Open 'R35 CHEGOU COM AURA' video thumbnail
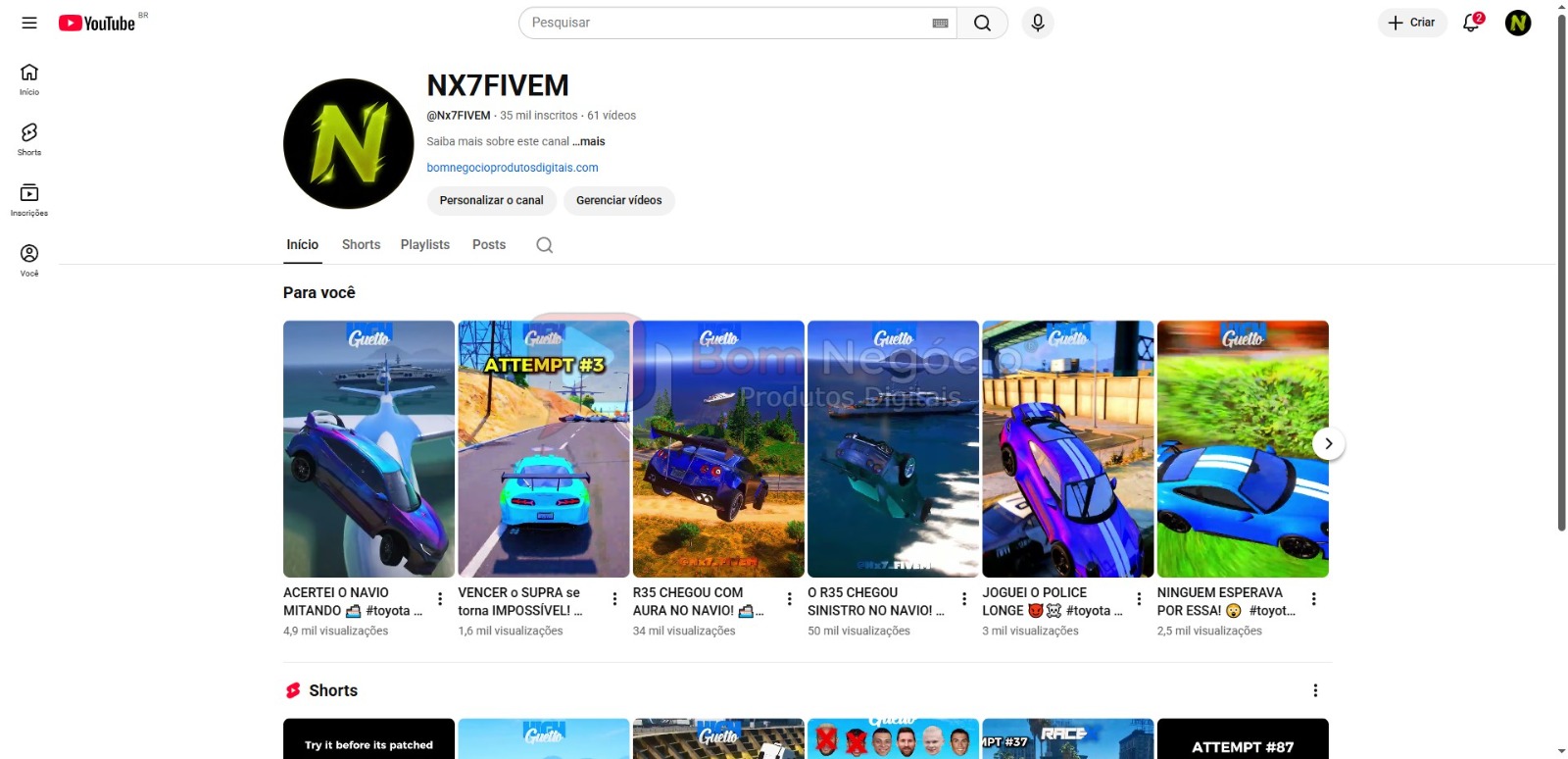The width and height of the screenshot is (1568, 759). click(x=718, y=448)
